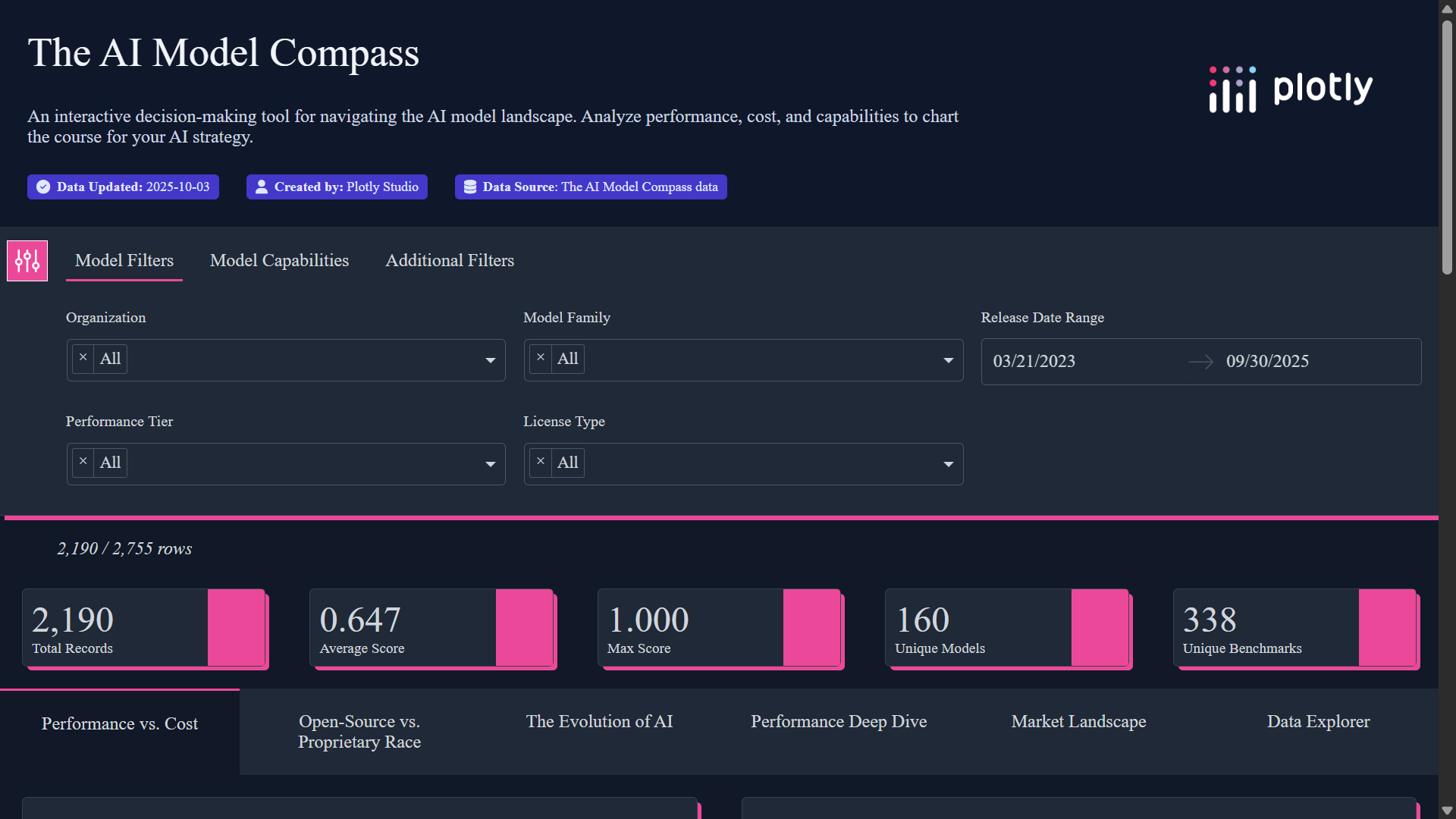Open the Market Landscape tab
This screenshot has width=1456, height=819.
pos(1078,722)
